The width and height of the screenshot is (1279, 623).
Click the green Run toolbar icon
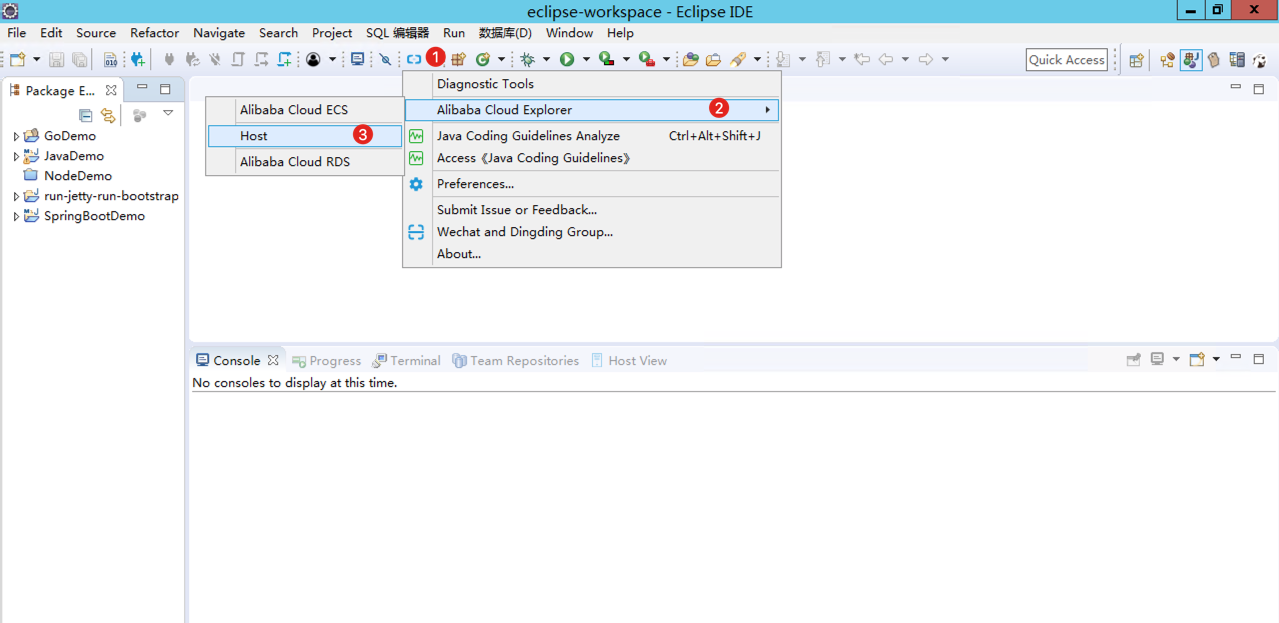click(x=567, y=60)
